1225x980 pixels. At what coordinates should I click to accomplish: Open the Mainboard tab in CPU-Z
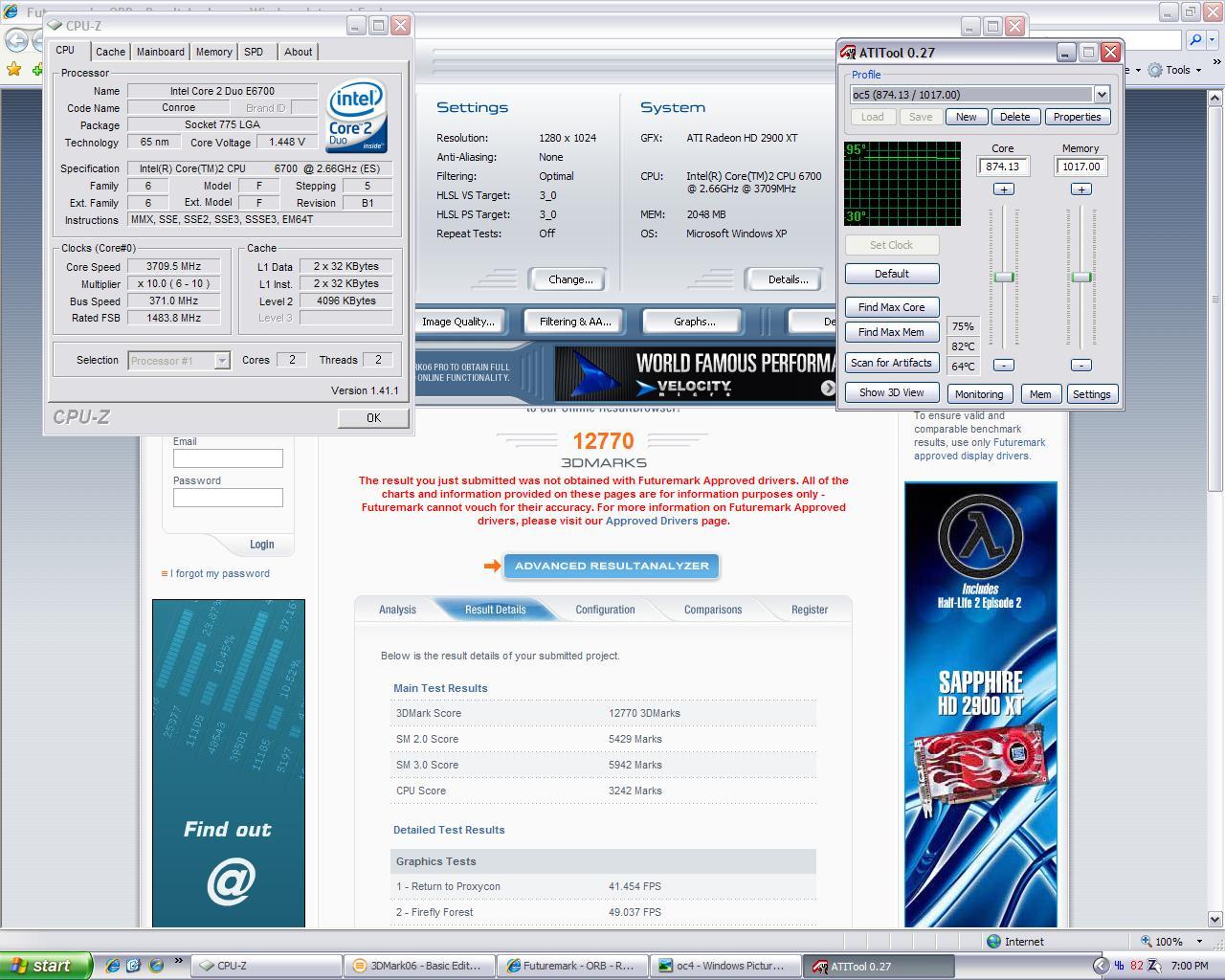click(x=160, y=52)
